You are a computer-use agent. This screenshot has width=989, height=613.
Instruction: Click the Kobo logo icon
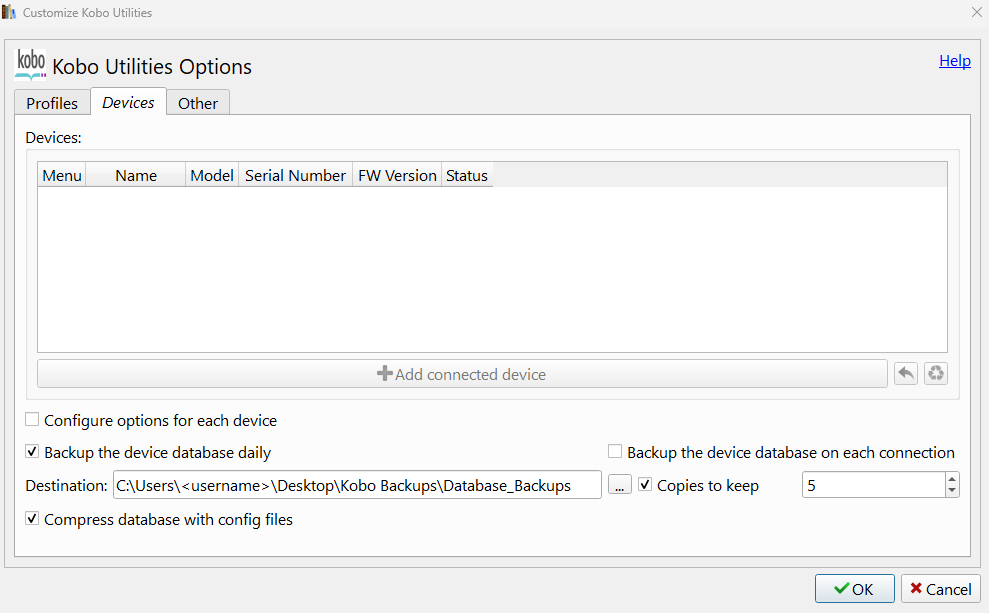[31, 64]
